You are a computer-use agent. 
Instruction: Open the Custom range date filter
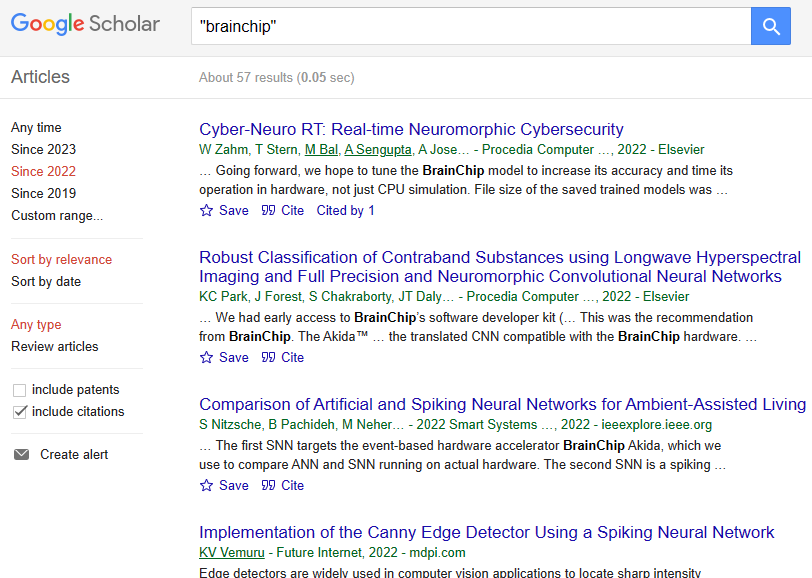point(57,215)
